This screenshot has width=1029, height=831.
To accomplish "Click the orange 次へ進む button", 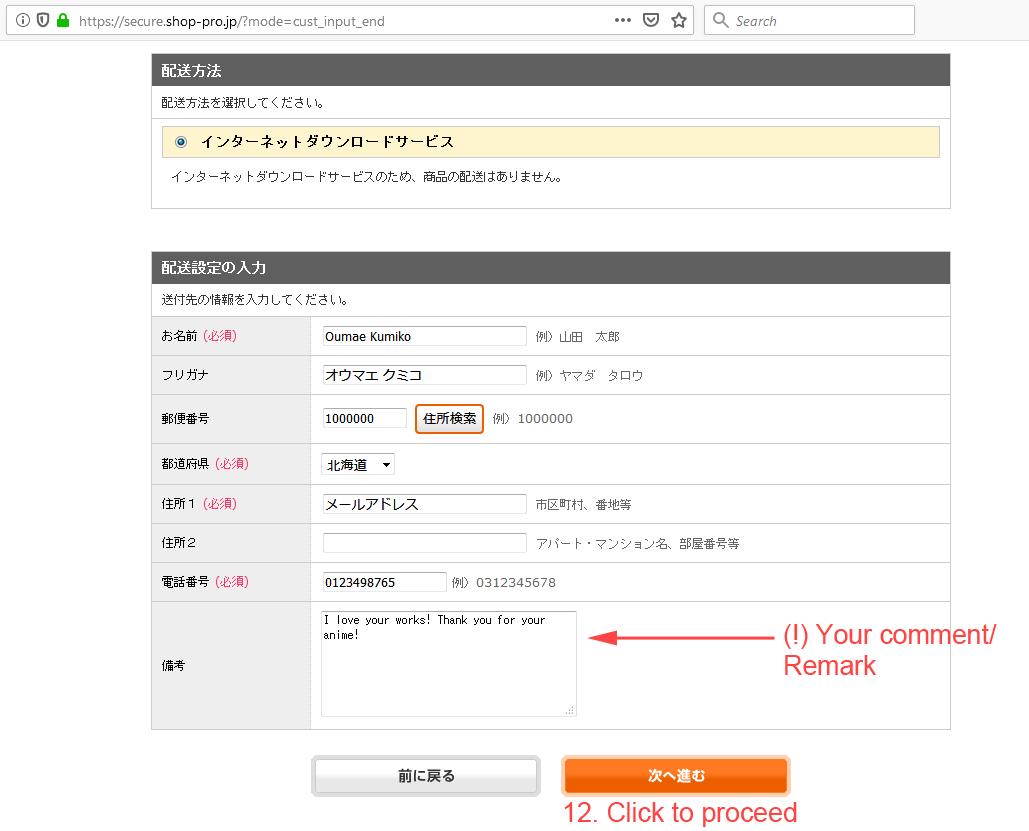I will click(676, 776).
